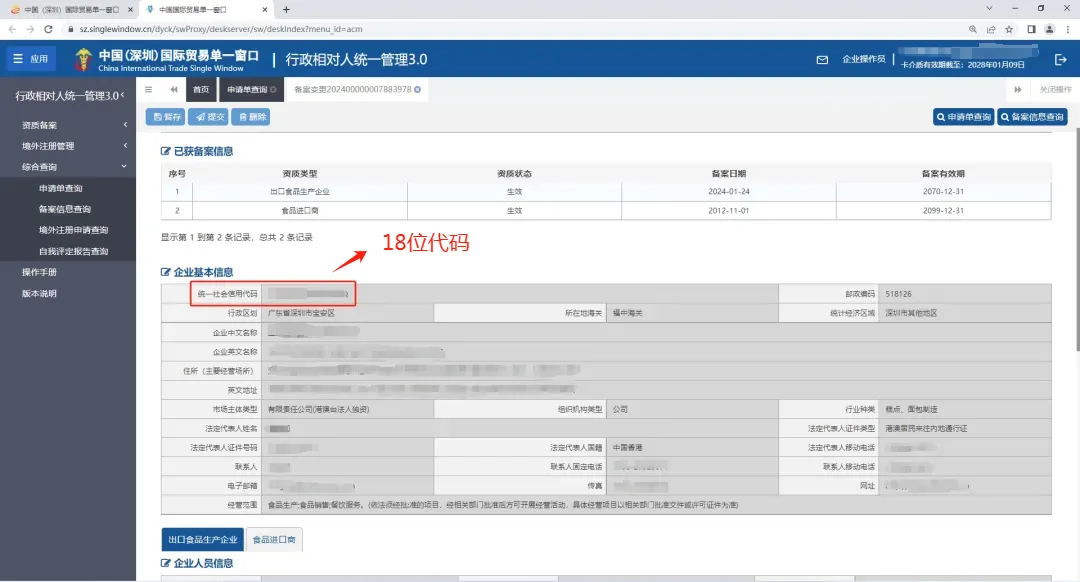Click the 暂存 save button
This screenshot has height=582, width=1080.
[x=165, y=117]
